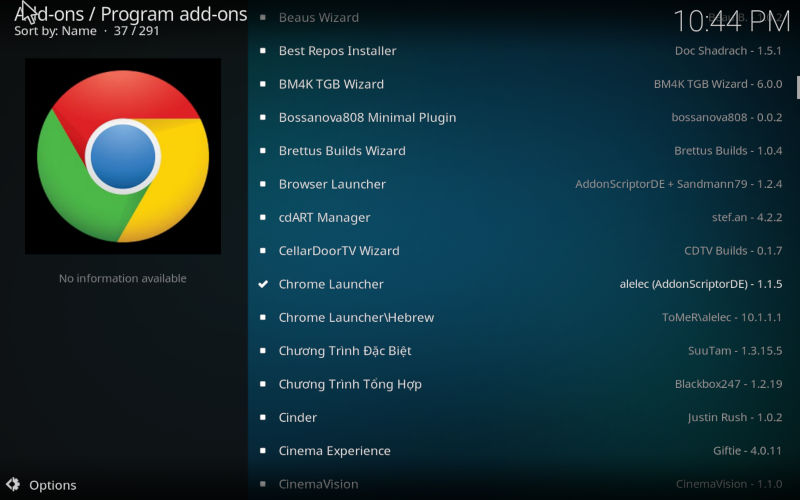Click the CDTV Builds - 0.1.7 text
This screenshot has height=500, width=800.
click(x=733, y=251)
